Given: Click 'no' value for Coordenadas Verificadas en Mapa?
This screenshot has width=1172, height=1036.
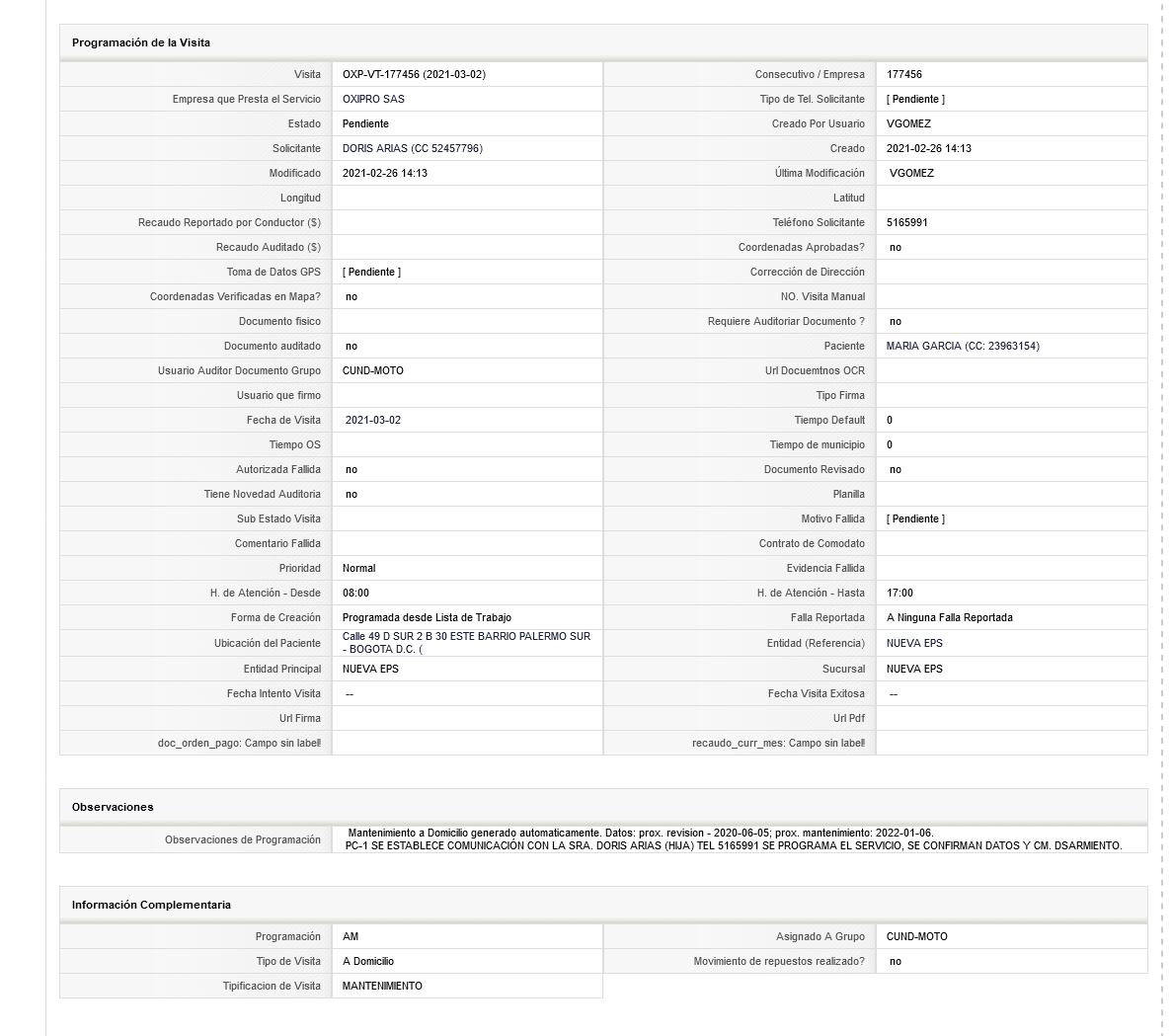Looking at the screenshot, I should 352,296.
